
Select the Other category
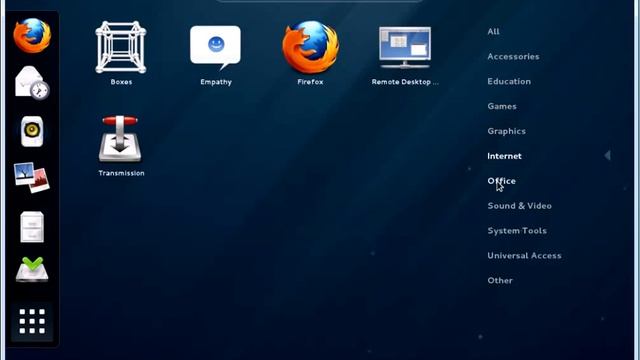tap(500, 280)
